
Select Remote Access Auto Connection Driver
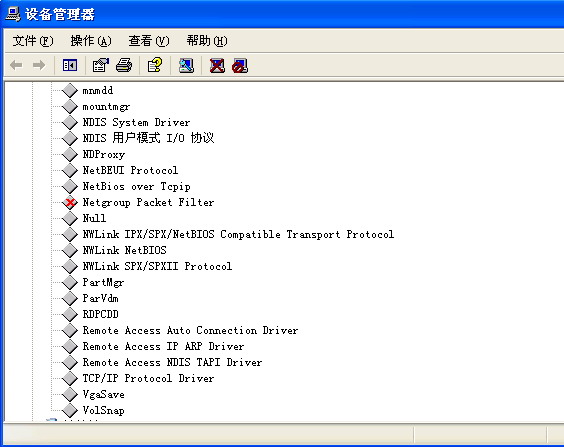pyautogui.click(x=190, y=330)
